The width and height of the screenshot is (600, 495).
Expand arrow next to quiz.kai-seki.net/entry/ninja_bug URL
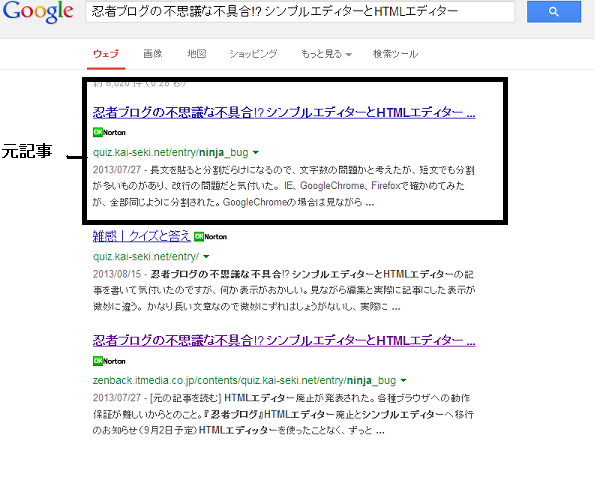click(x=256, y=153)
